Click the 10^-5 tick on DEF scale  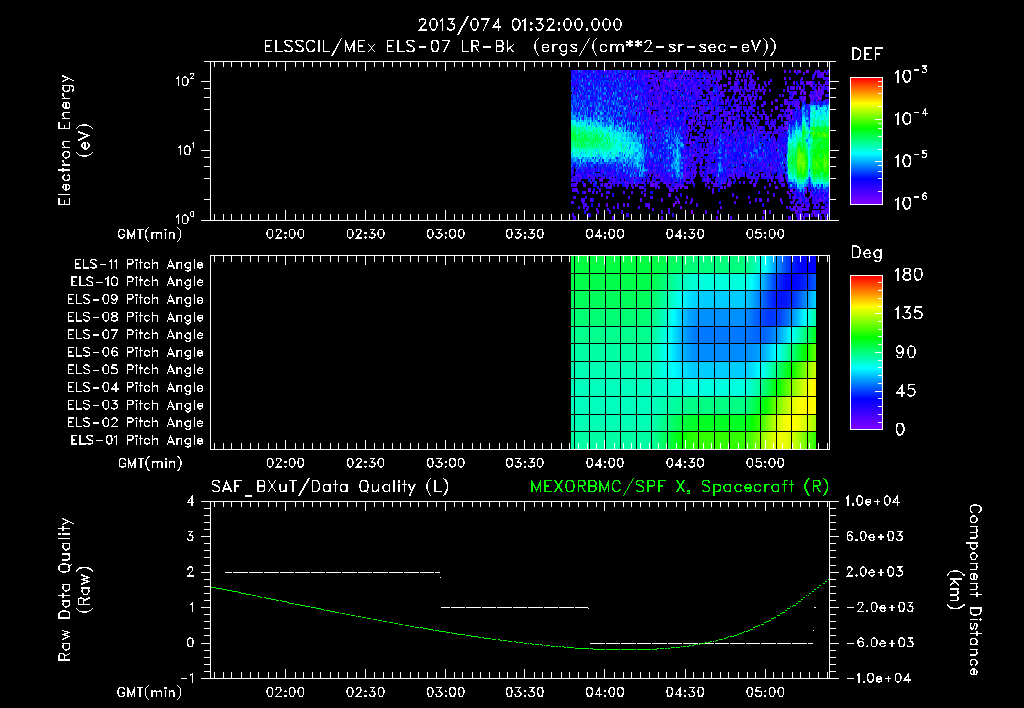(910, 160)
